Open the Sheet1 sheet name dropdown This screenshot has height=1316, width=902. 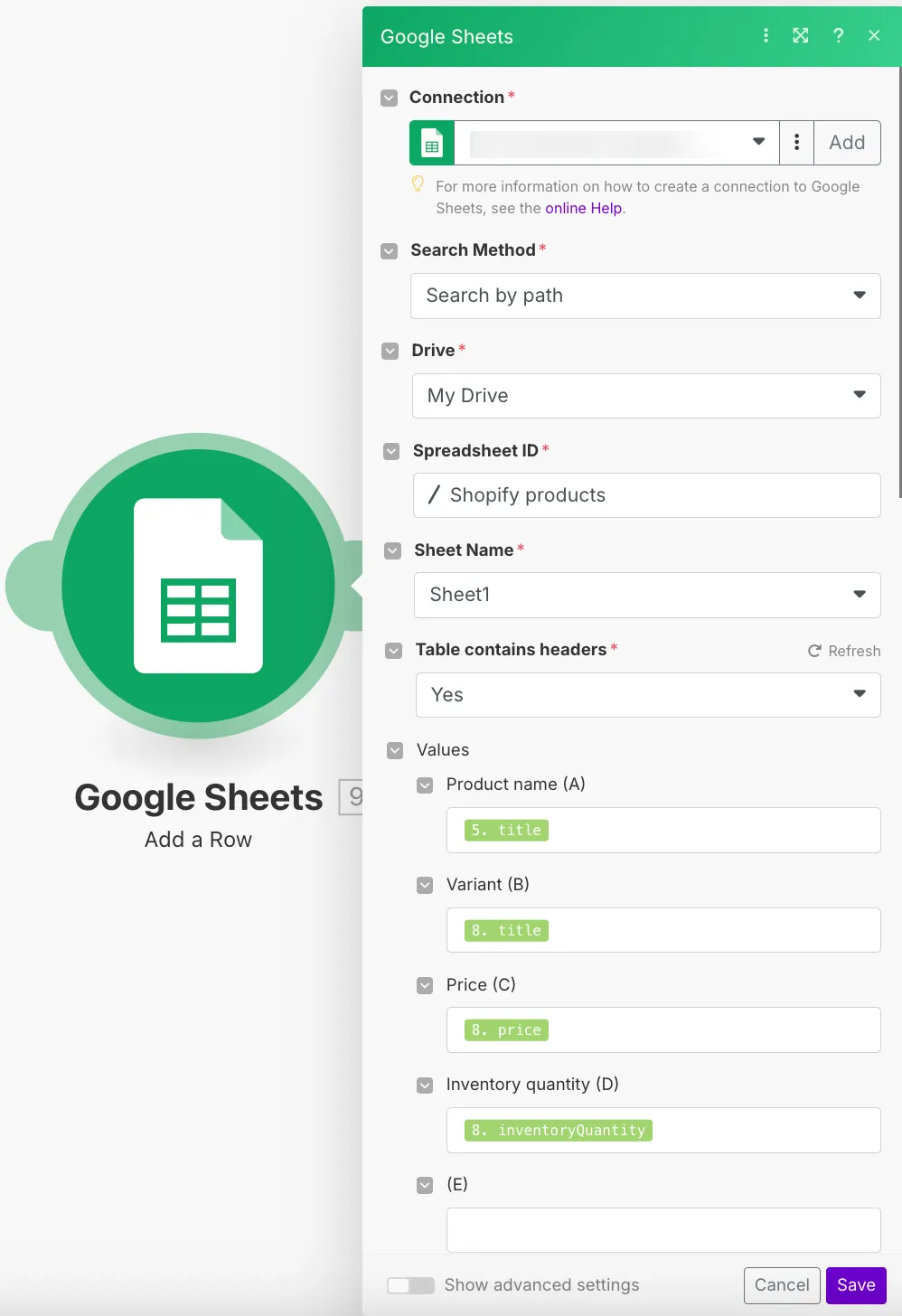[647, 595]
